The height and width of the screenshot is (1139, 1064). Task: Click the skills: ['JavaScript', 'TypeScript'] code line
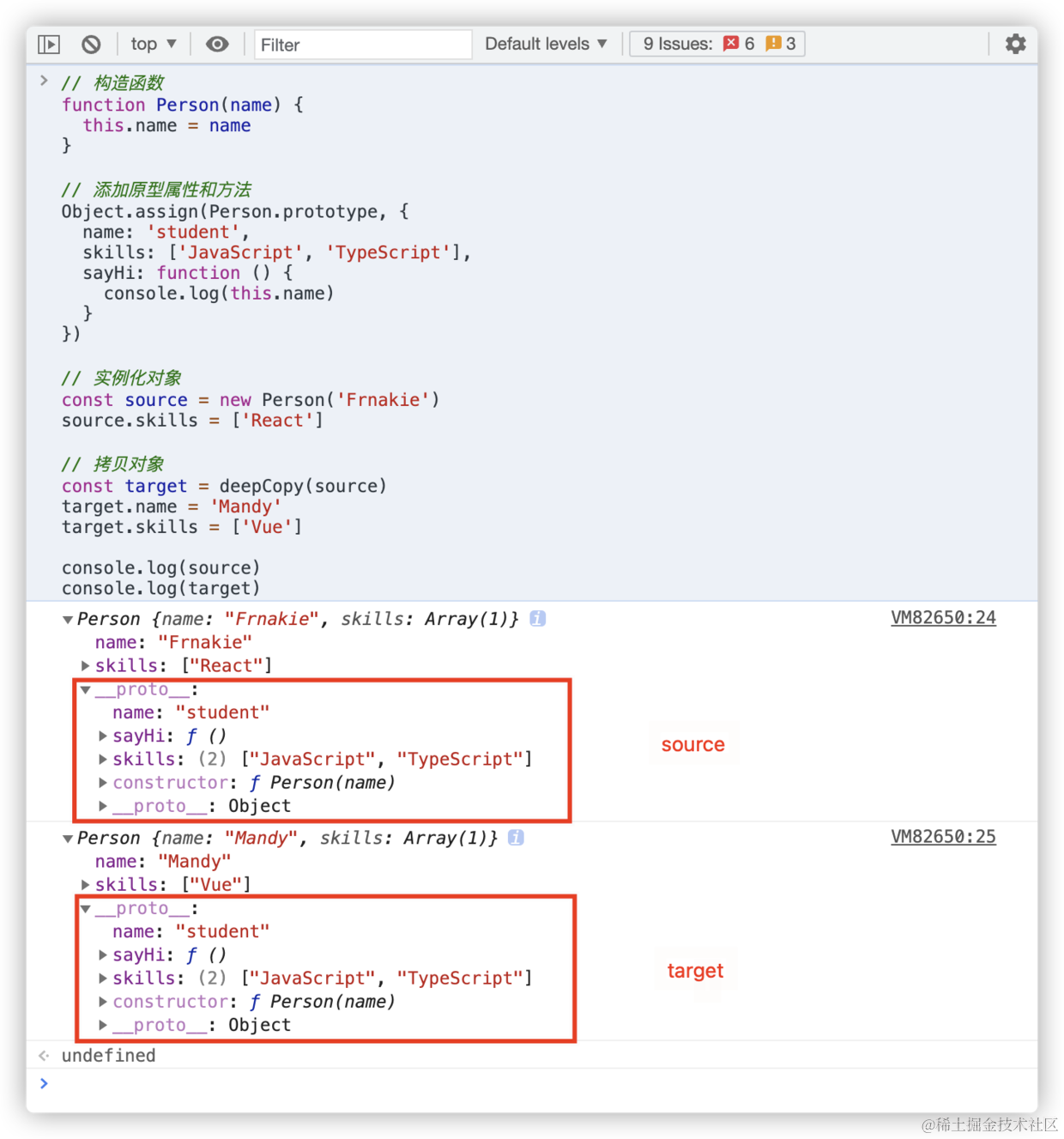277,252
